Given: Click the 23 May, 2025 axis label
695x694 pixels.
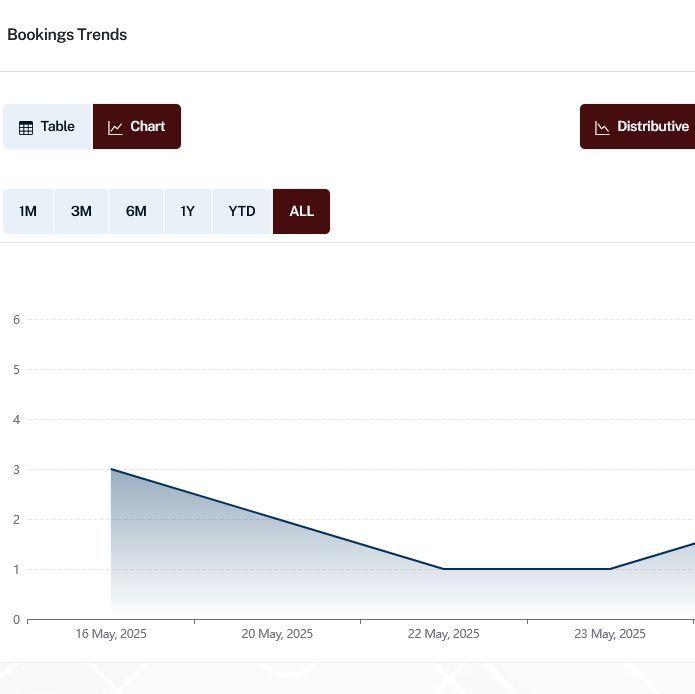Looking at the screenshot, I should click(x=610, y=634).
